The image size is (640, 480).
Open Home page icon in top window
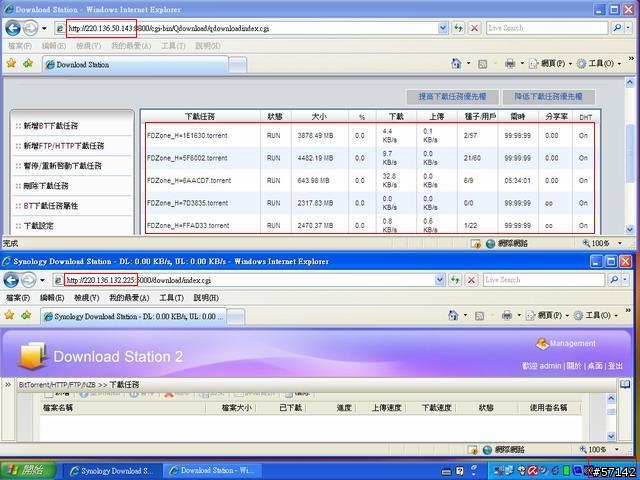click(x=456, y=63)
